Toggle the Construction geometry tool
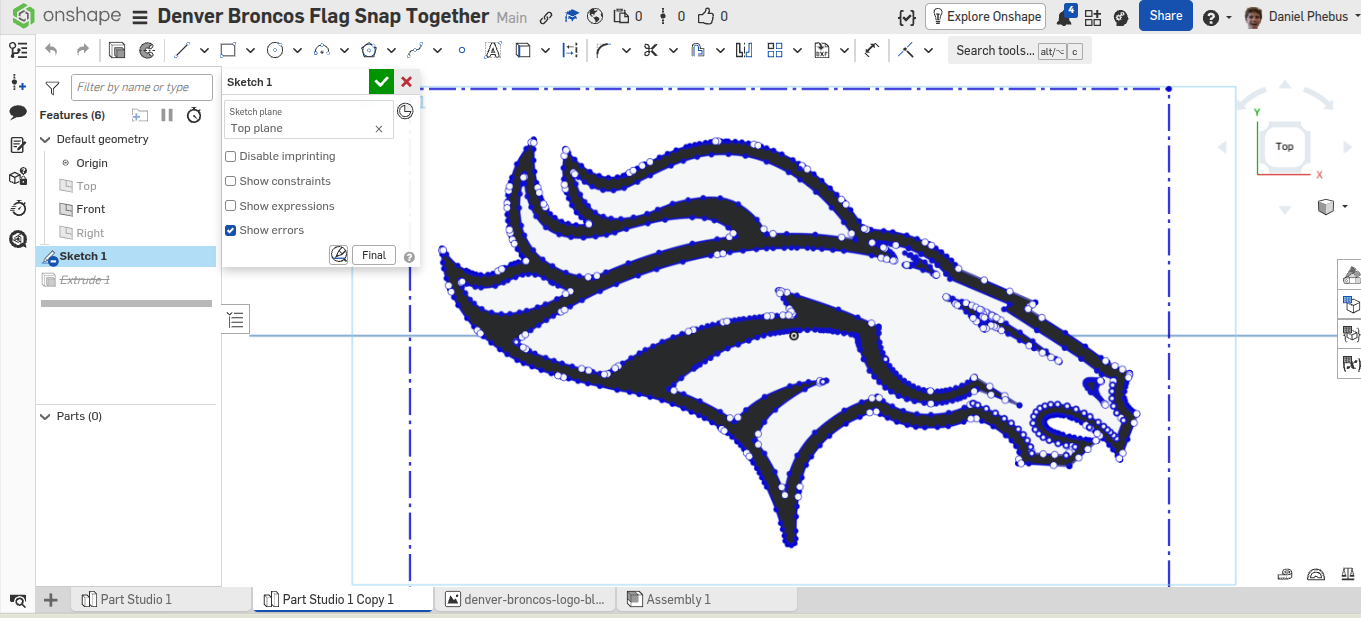The image size is (1361, 618). pyautogui.click(x=570, y=50)
